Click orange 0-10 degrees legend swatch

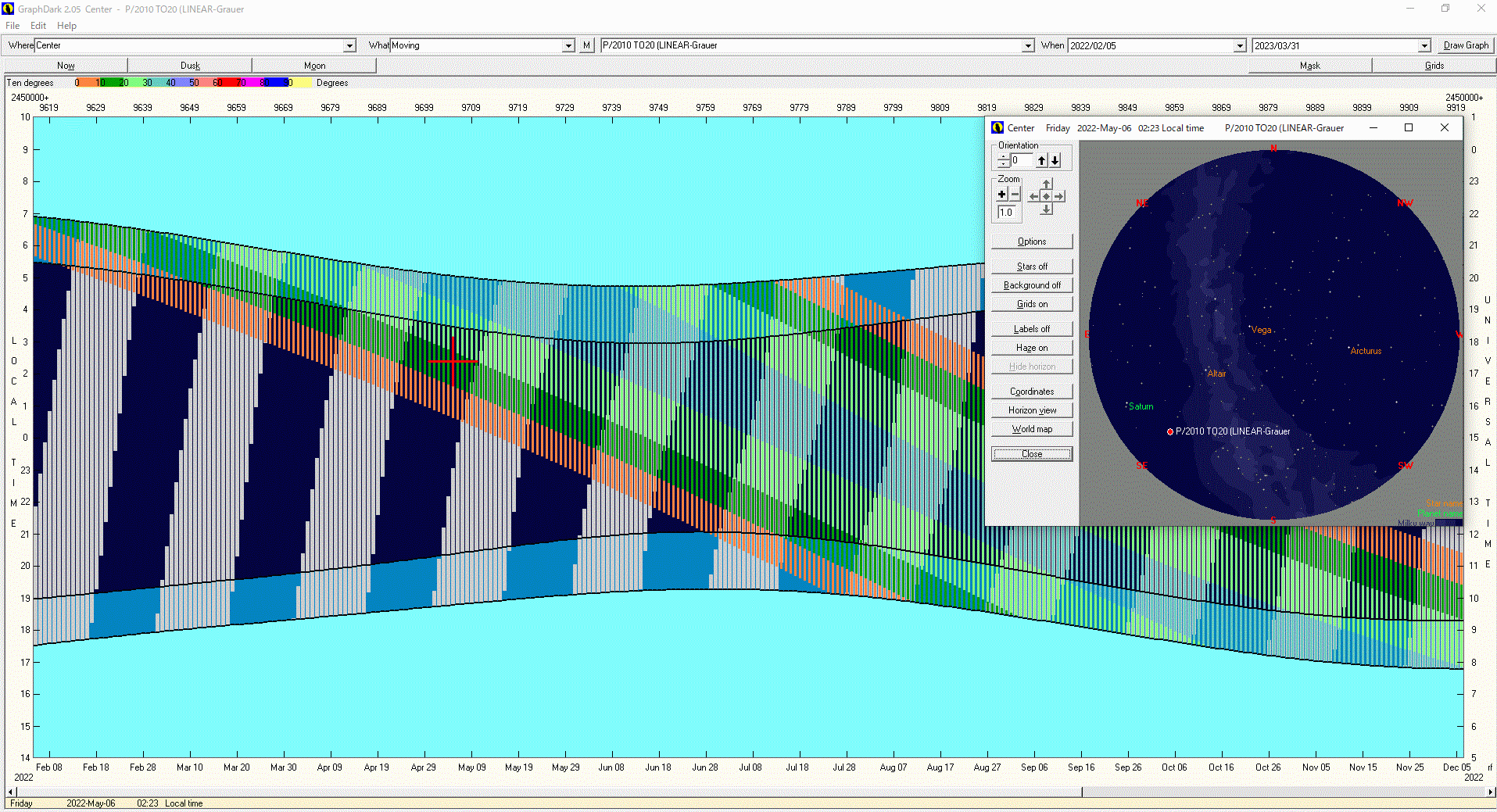click(88, 82)
